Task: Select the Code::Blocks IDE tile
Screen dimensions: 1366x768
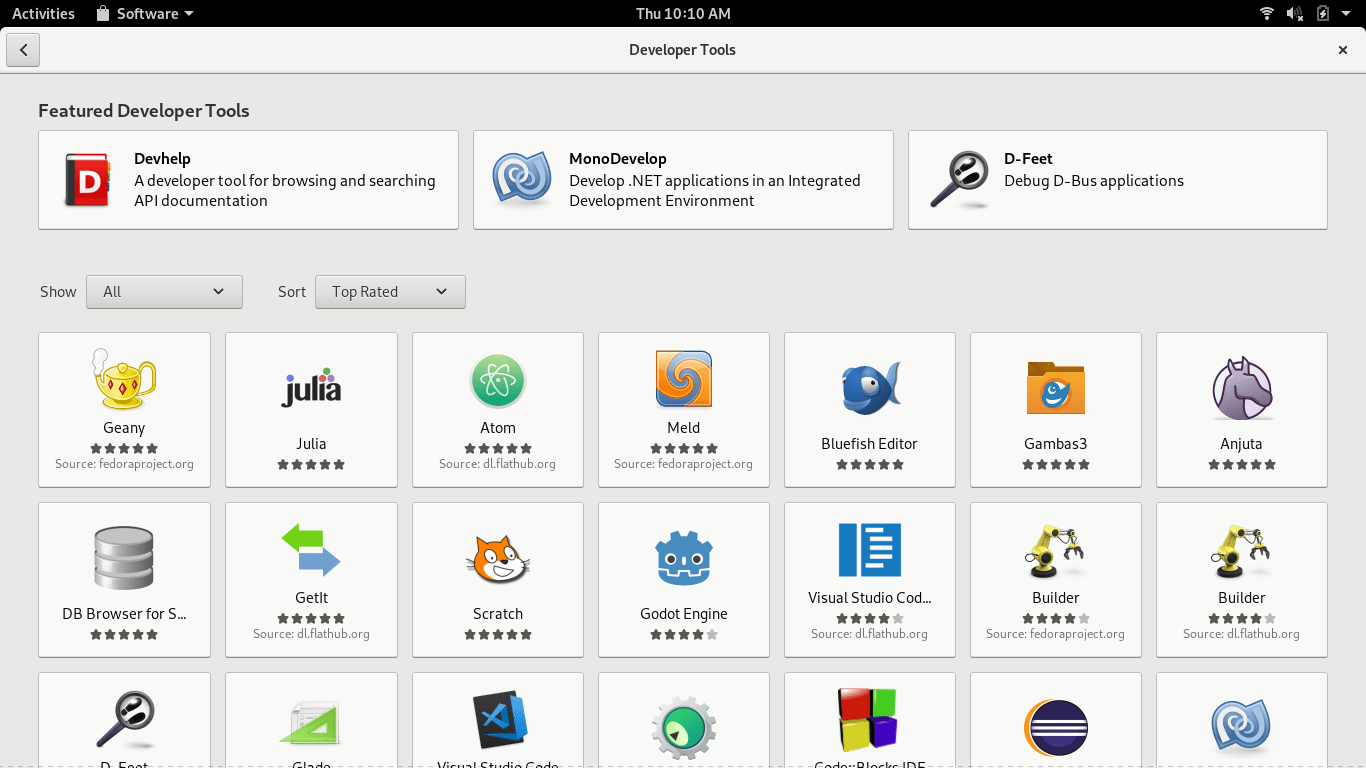Action: coord(869,720)
